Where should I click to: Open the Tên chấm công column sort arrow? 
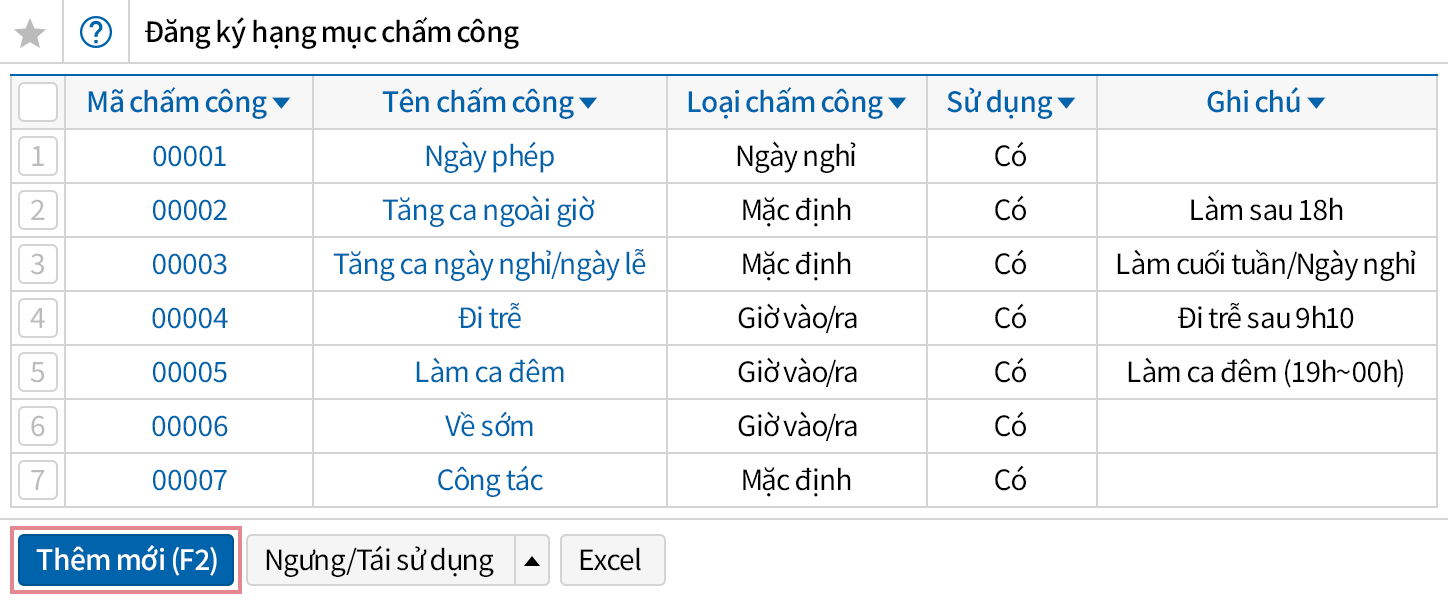click(588, 103)
